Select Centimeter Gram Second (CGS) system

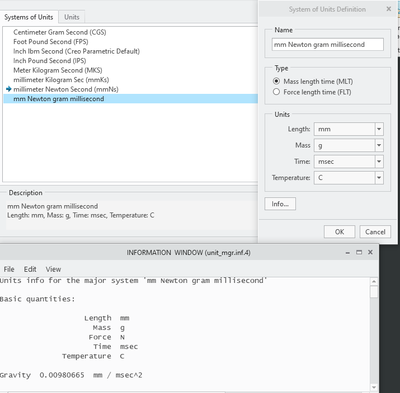tap(60, 32)
